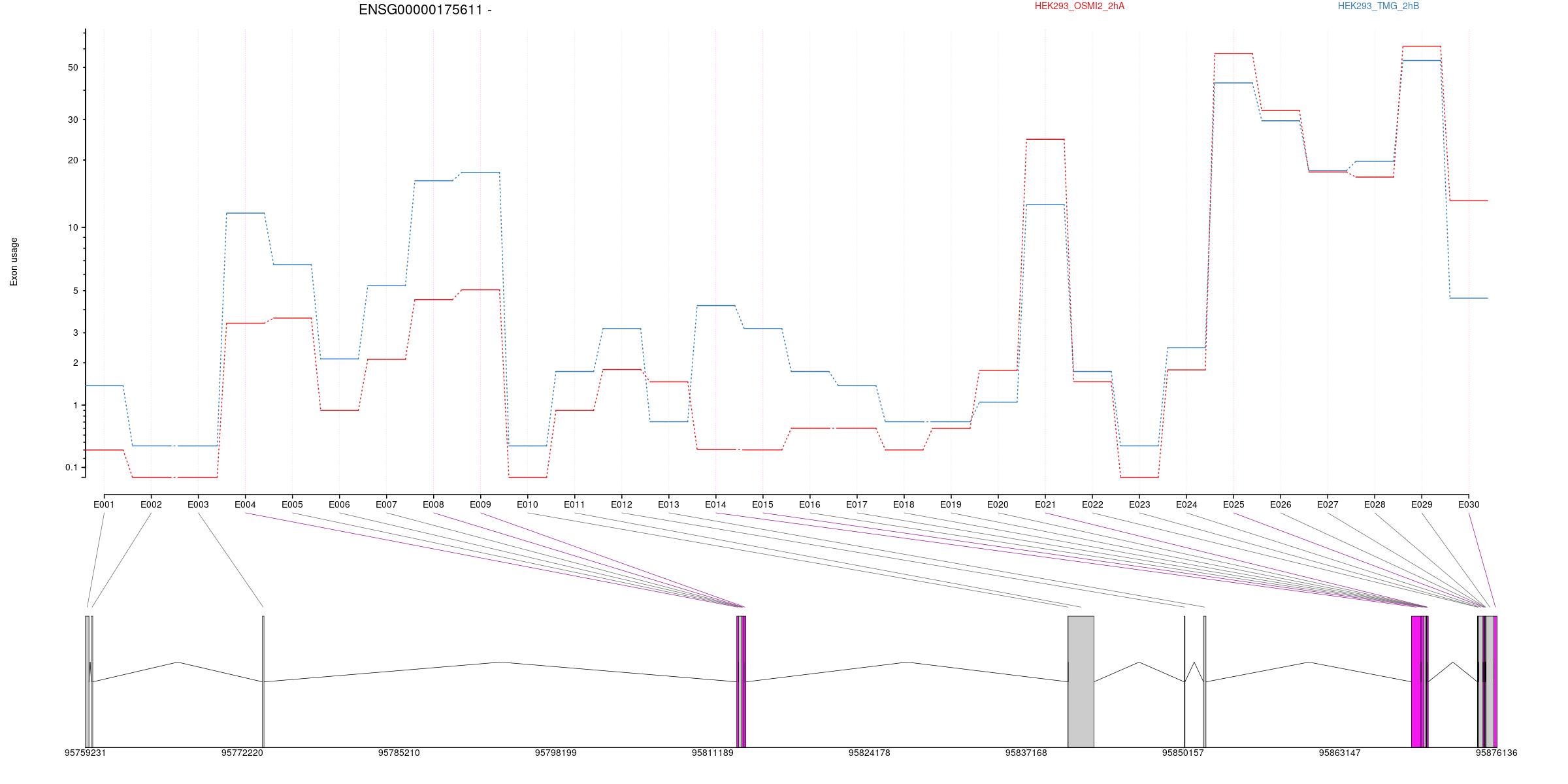Viewport: 1568px width, 784px height.
Task: Click y-axis tick value 10
Action: click(x=72, y=227)
